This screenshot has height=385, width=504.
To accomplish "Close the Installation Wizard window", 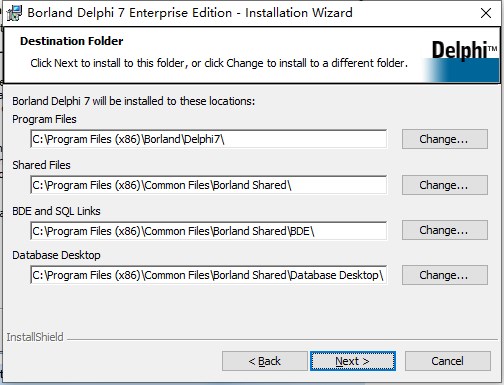I will (486, 13).
